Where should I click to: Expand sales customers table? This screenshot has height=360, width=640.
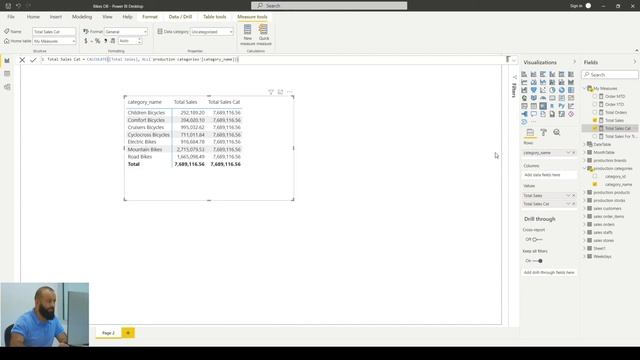pyautogui.click(x=584, y=208)
